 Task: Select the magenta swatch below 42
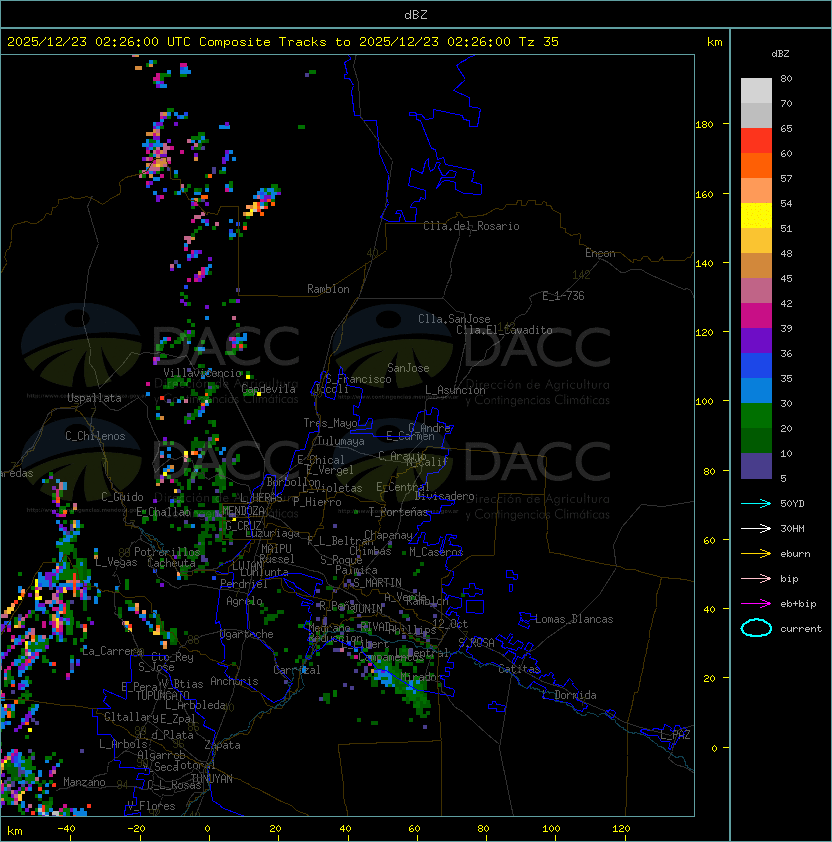click(756, 316)
